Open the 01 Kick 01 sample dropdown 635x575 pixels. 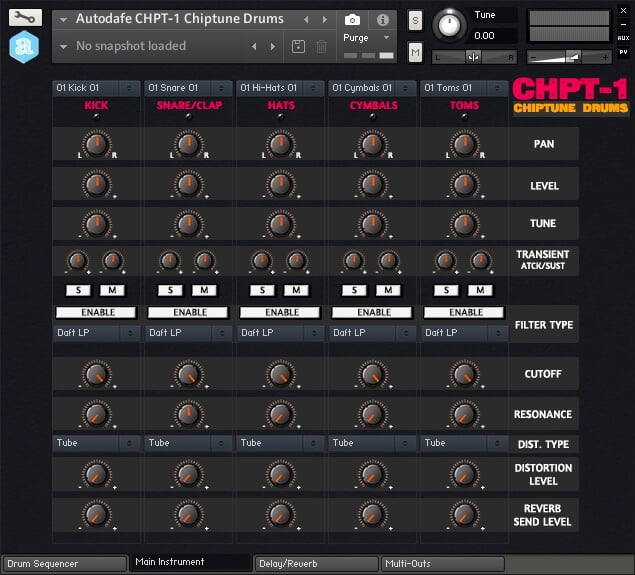click(96, 88)
